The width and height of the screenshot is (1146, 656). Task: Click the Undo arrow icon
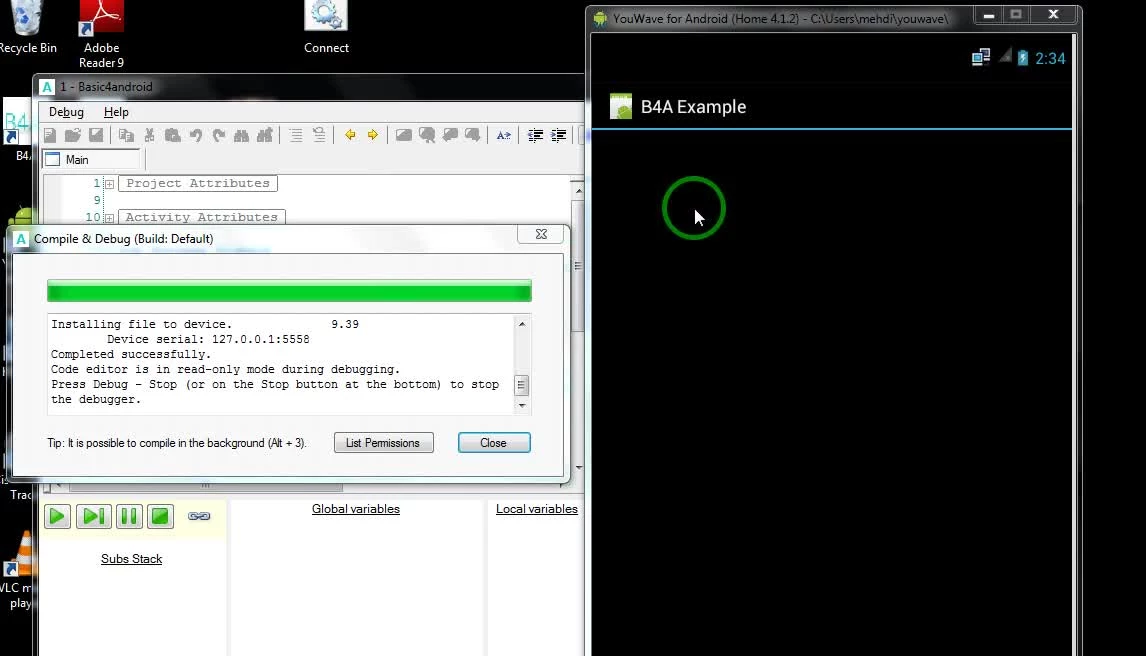click(x=195, y=135)
